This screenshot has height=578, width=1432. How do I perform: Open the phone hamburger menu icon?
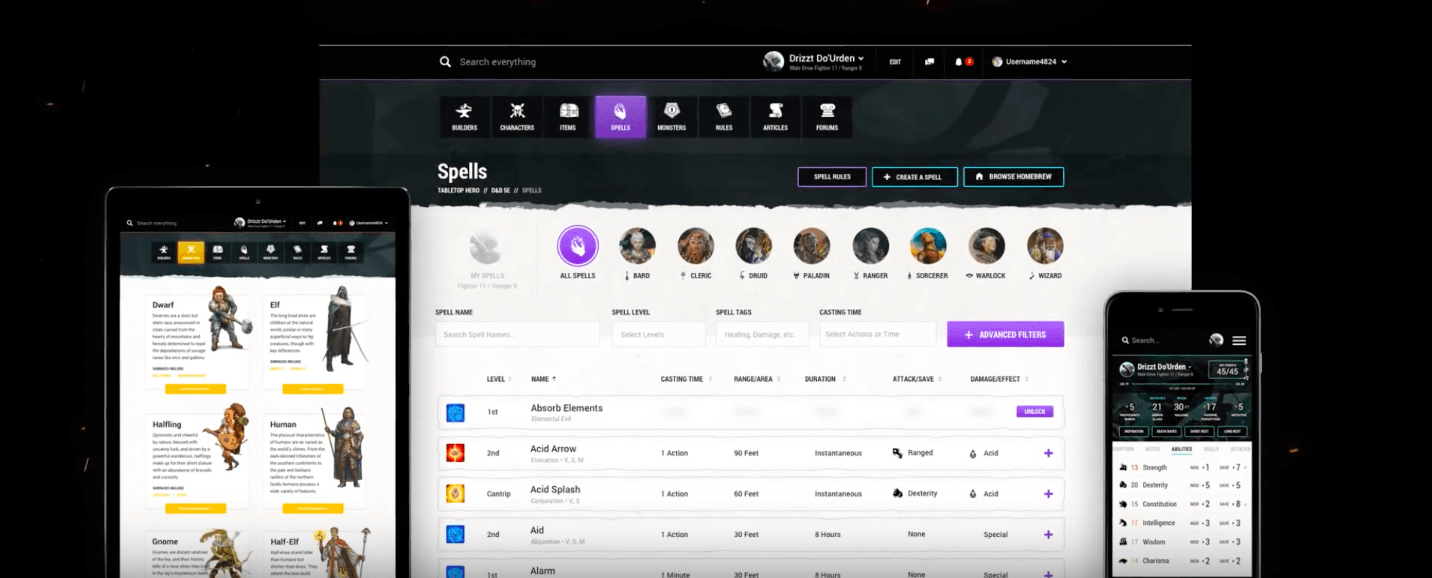1239,340
